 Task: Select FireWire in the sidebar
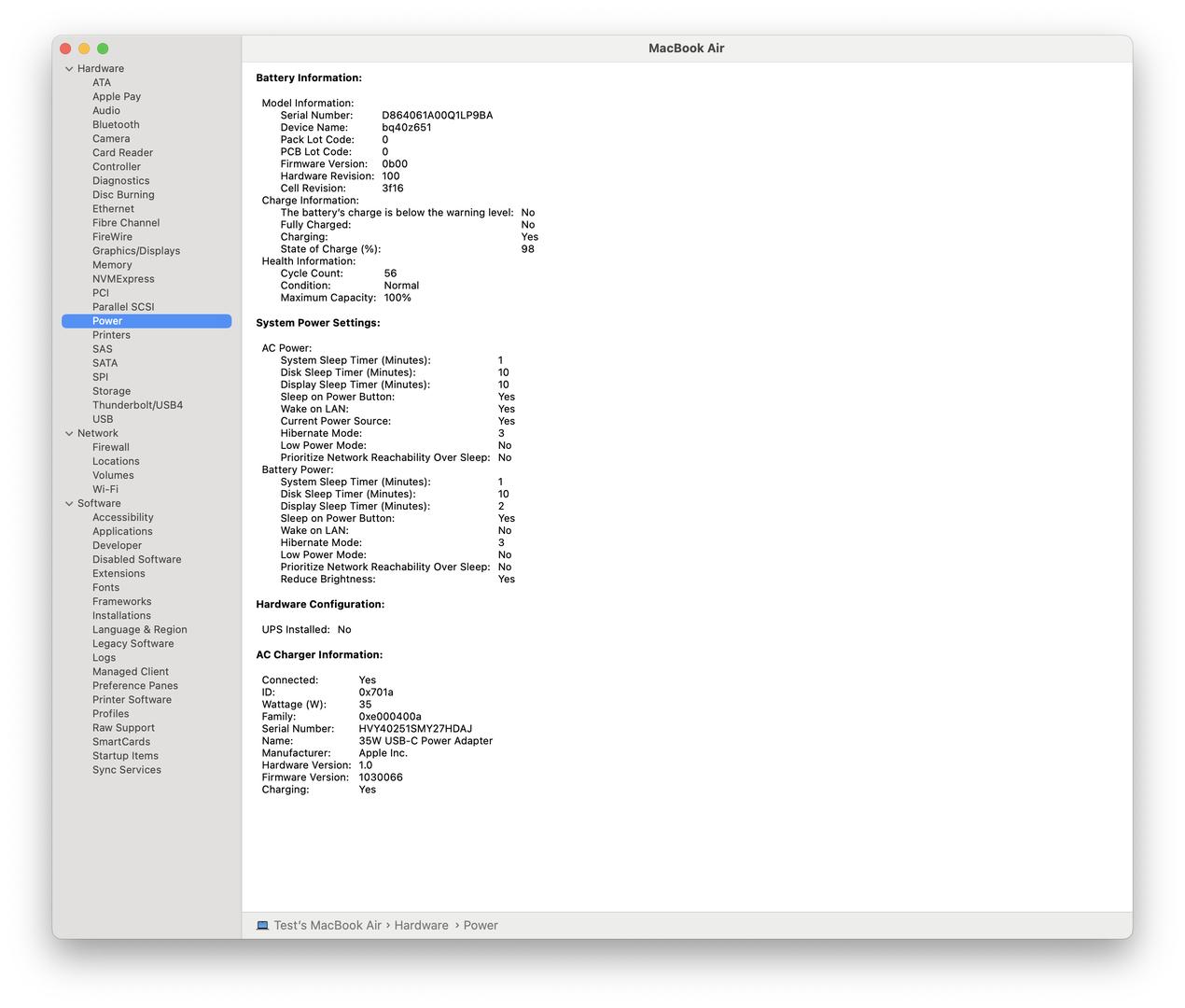[x=112, y=237]
